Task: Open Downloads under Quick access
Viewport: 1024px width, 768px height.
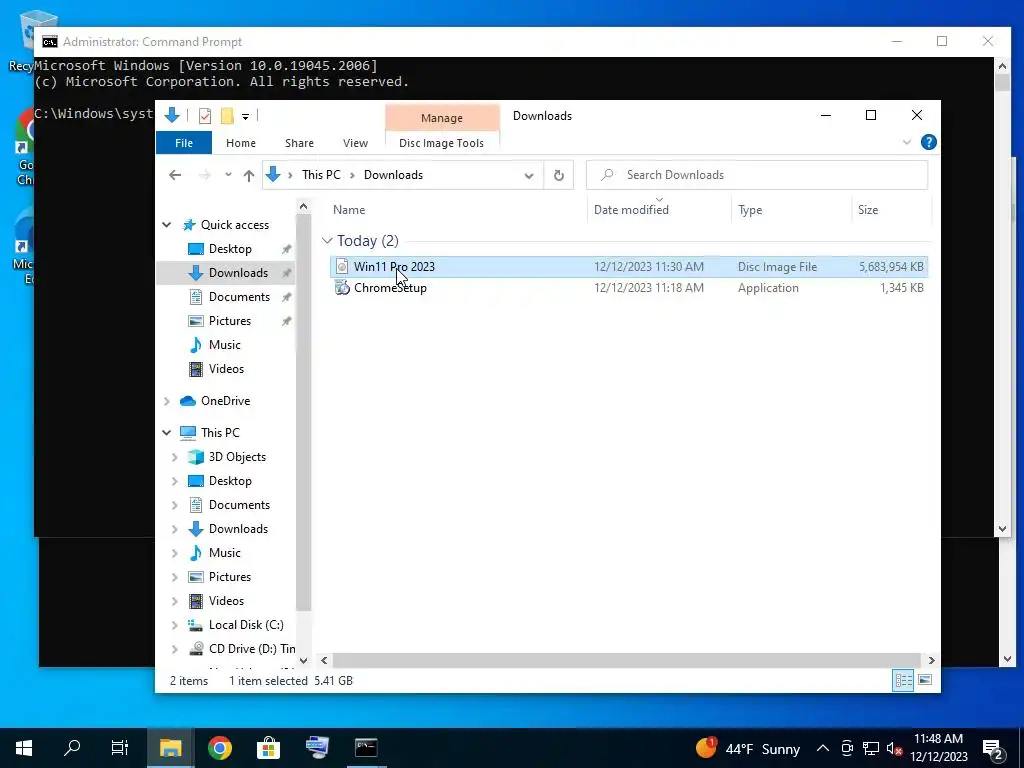Action: (x=238, y=273)
